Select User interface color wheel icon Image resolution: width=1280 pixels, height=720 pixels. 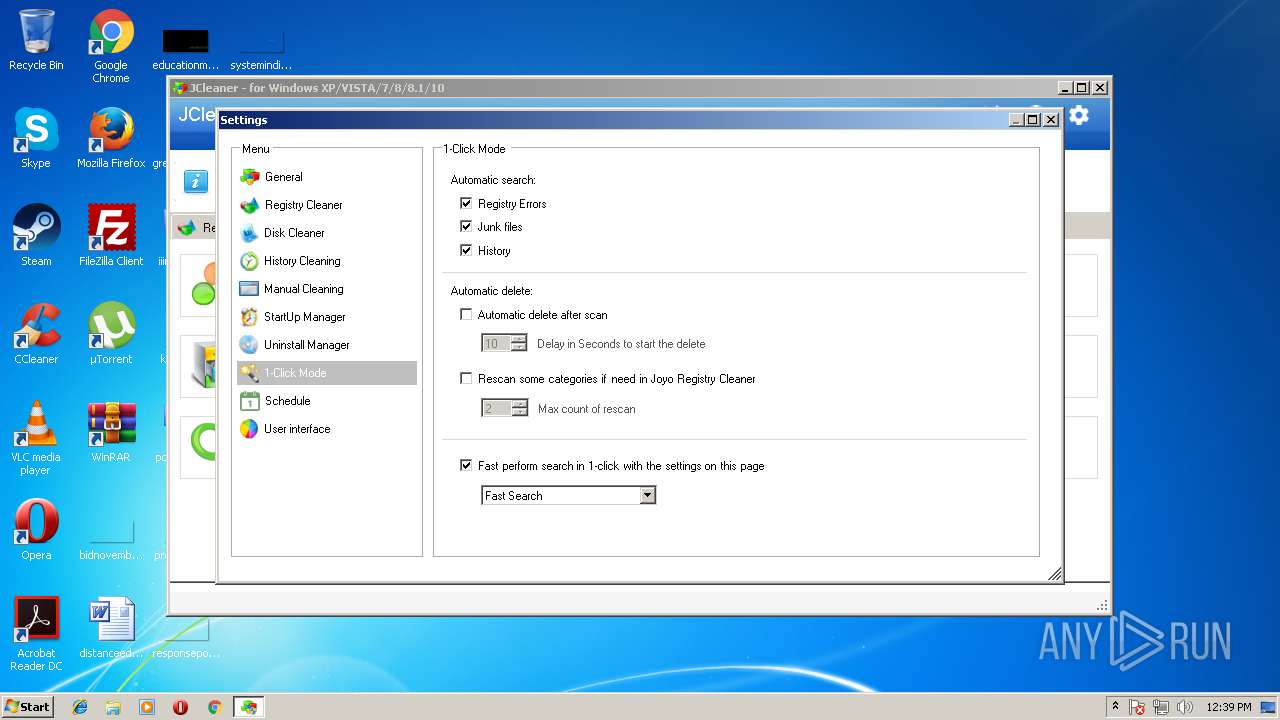click(249, 429)
